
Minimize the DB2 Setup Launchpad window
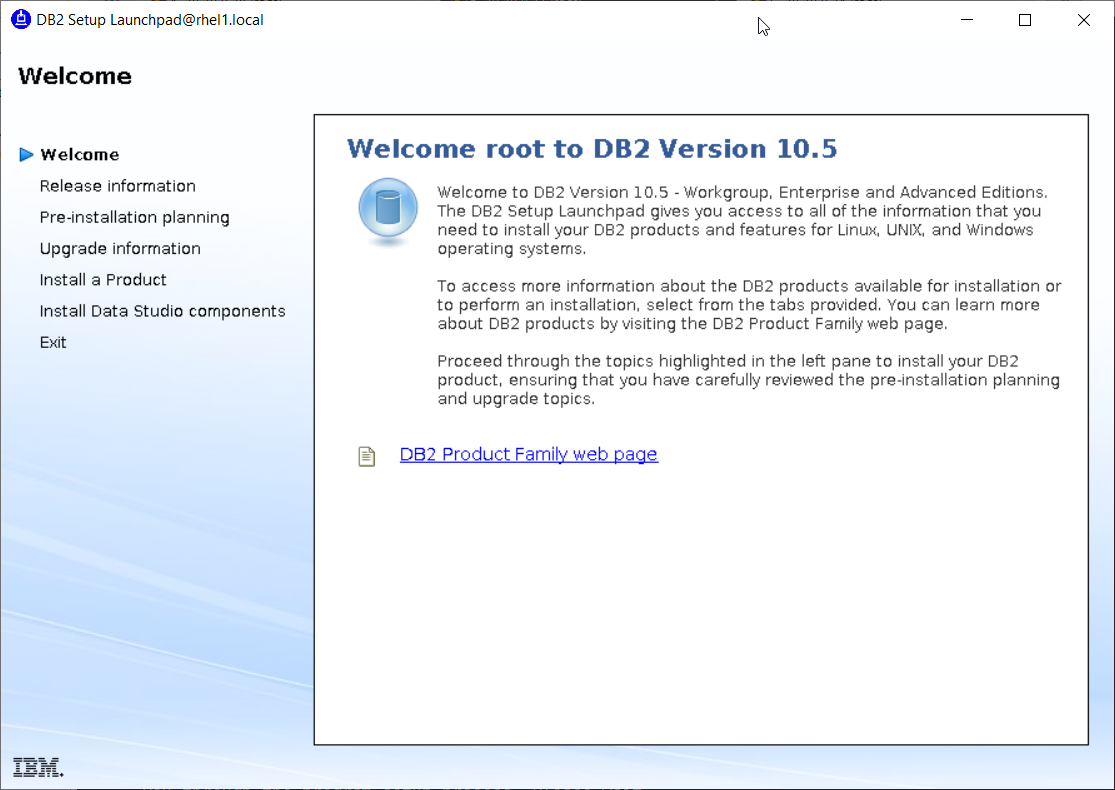(x=966, y=19)
